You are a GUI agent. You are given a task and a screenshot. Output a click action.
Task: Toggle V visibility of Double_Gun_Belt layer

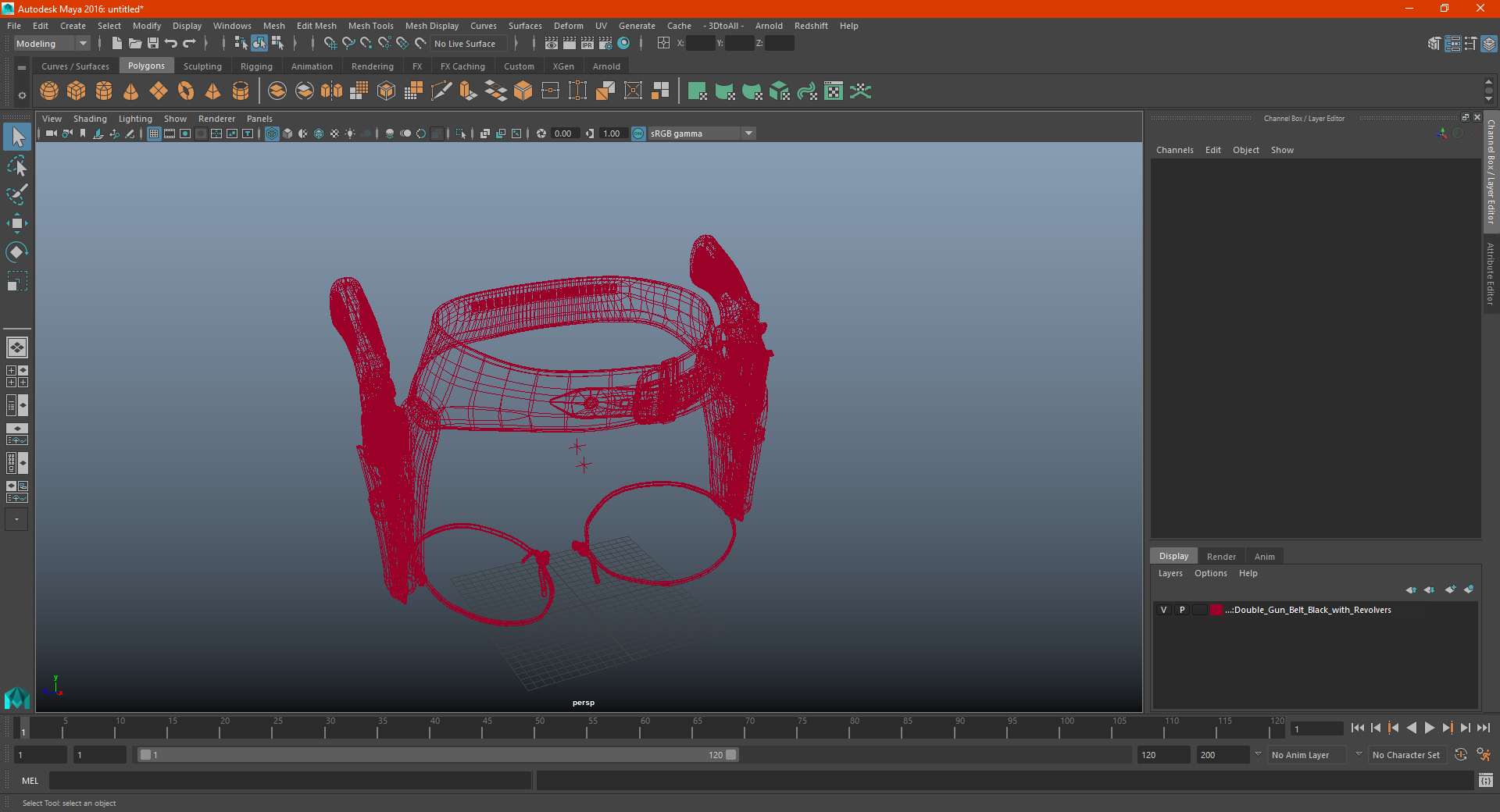click(x=1163, y=610)
